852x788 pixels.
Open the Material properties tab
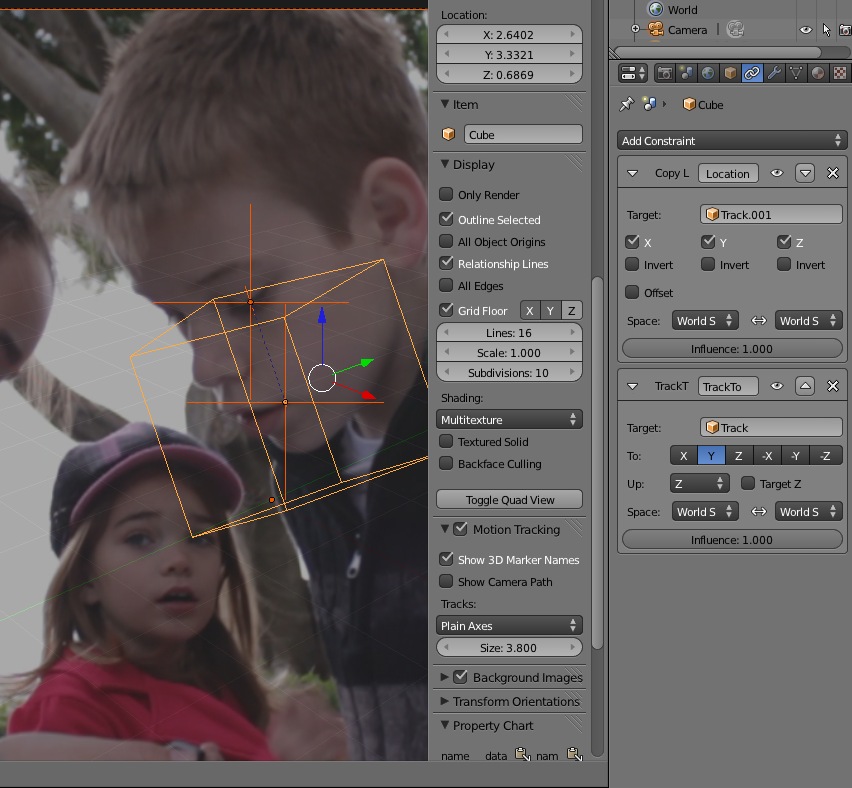tap(818, 73)
